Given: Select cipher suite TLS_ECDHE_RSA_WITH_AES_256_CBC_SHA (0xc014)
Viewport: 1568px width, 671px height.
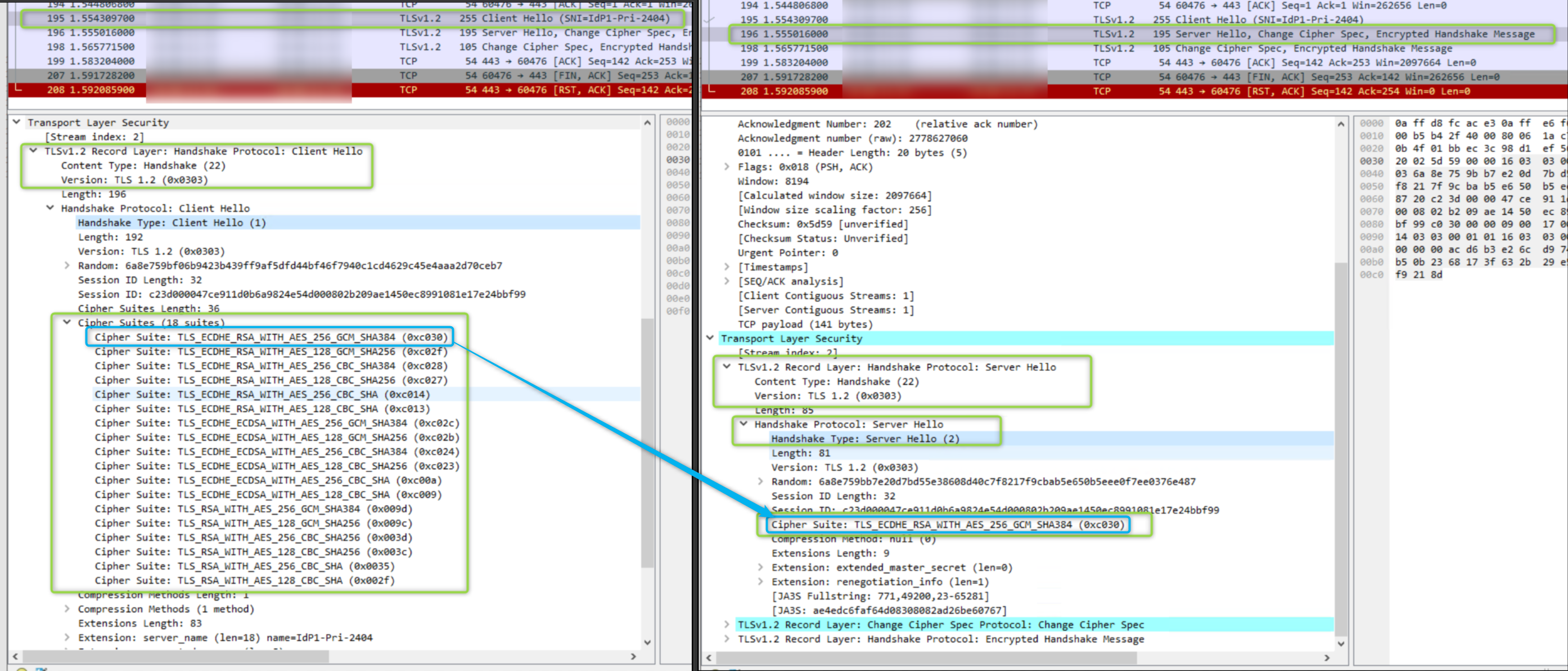Looking at the screenshot, I should point(262,395).
